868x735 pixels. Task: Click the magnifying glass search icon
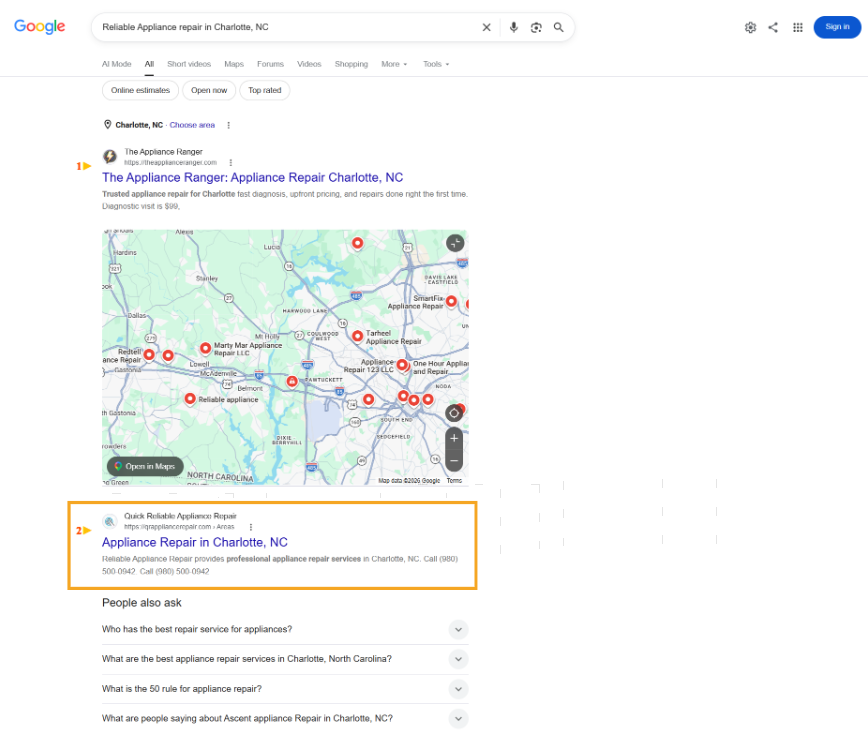[559, 27]
